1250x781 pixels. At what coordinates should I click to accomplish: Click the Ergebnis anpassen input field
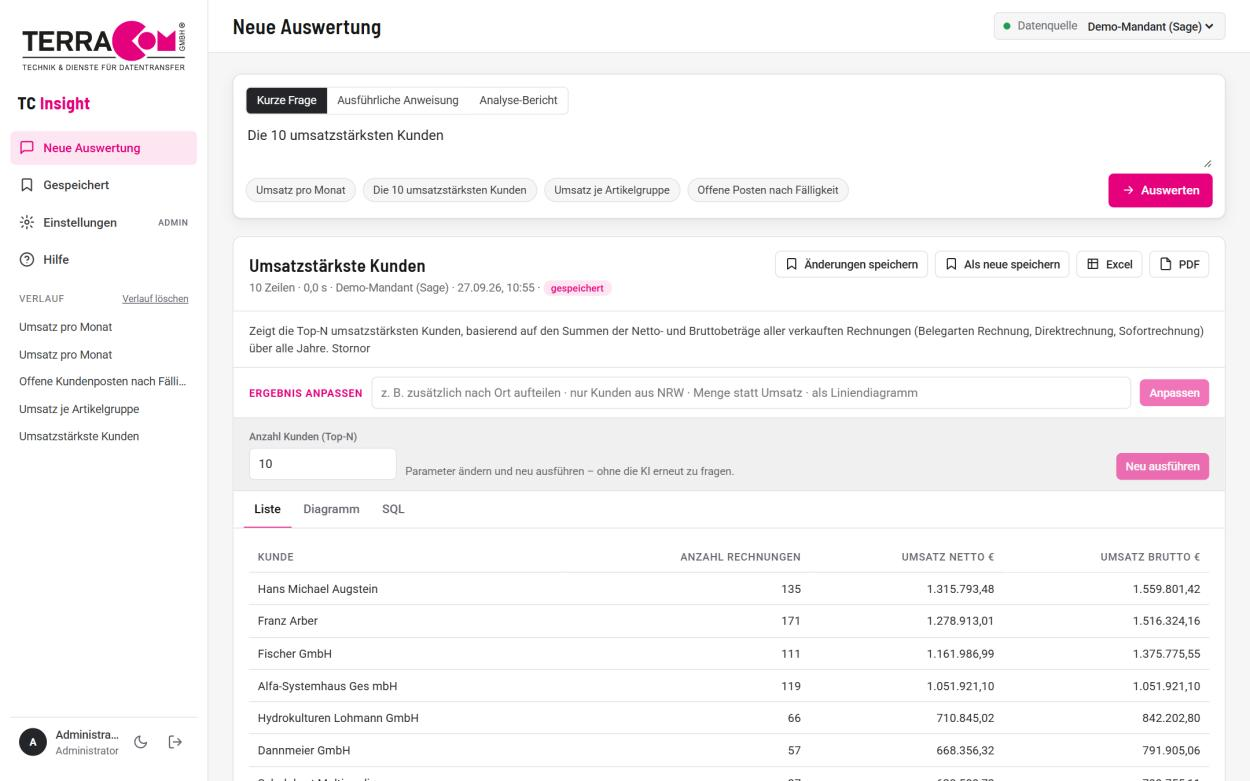[751, 393]
